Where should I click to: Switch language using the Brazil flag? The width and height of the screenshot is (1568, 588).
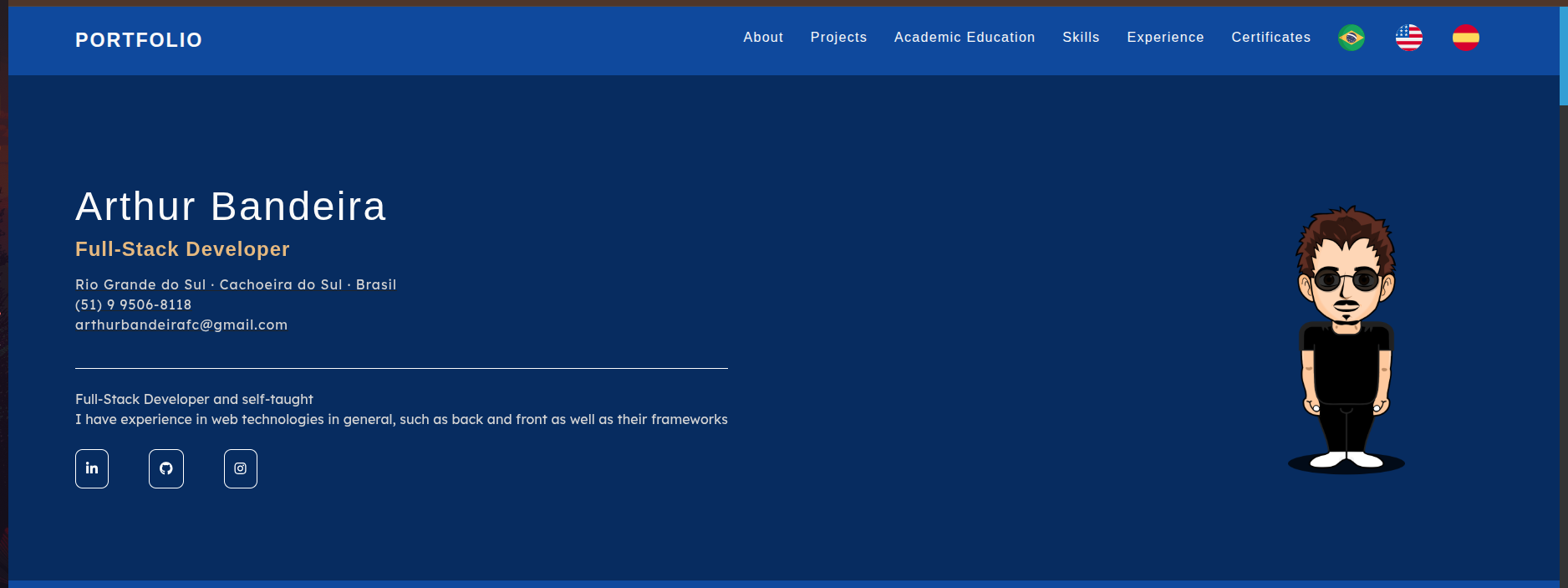pyautogui.click(x=1352, y=38)
